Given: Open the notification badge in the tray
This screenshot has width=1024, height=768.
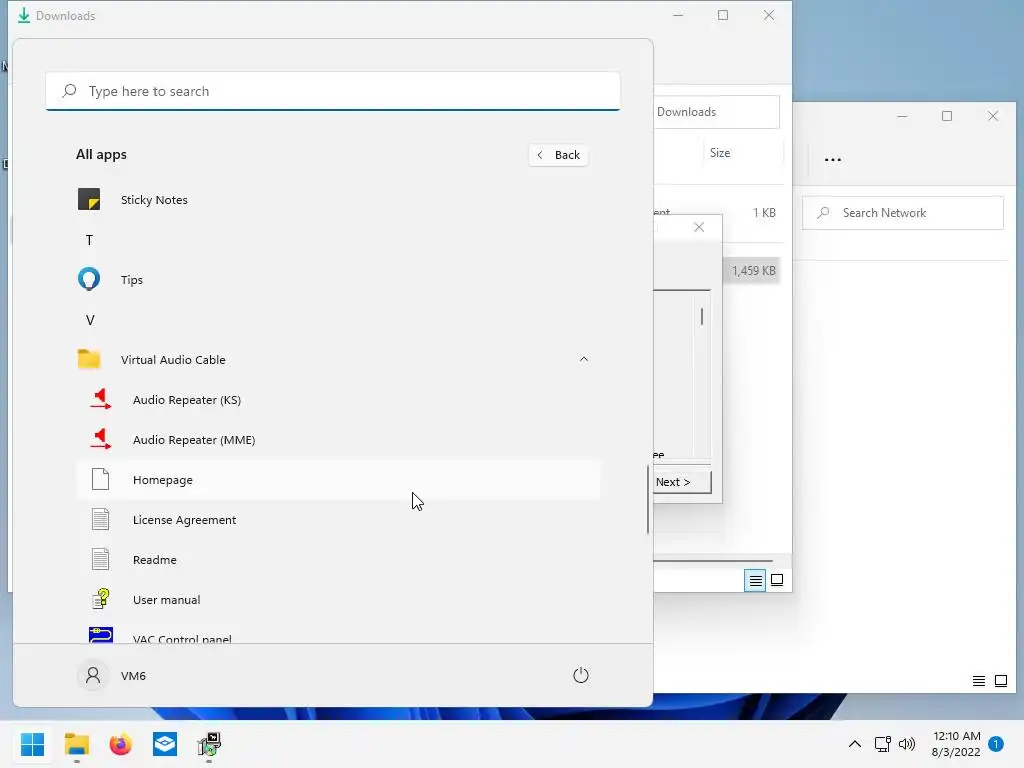Looking at the screenshot, I should click(996, 744).
